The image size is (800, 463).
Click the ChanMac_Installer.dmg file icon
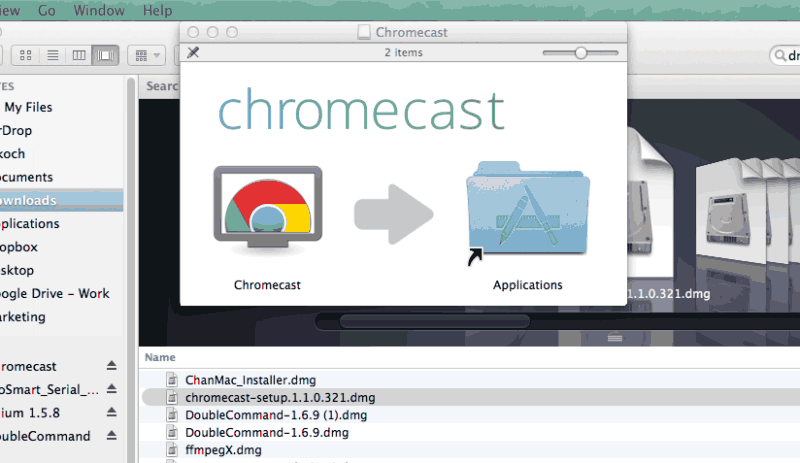click(172, 380)
